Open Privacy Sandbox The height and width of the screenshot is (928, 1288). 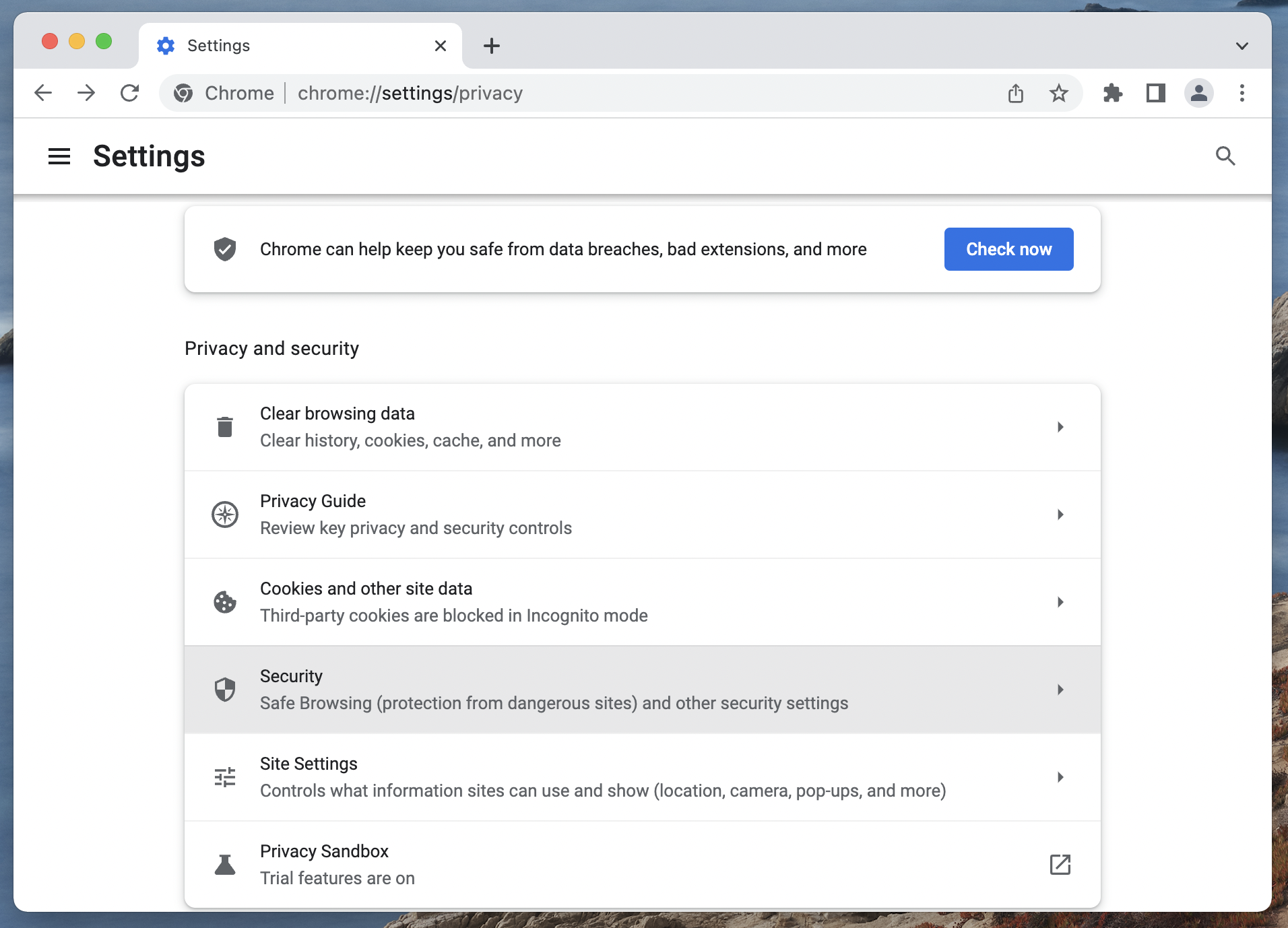click(x=643, y=865)
